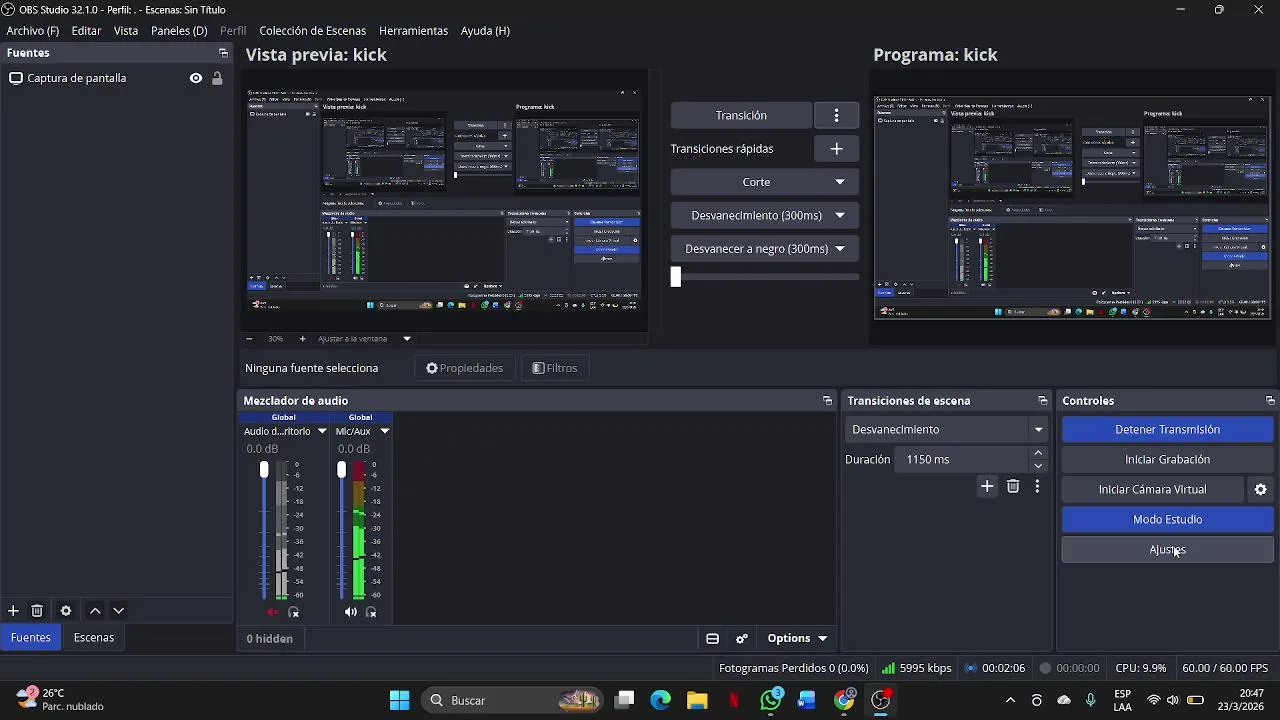Toggle Modo Estudio
The image size is (1280, 720).
1167,520
